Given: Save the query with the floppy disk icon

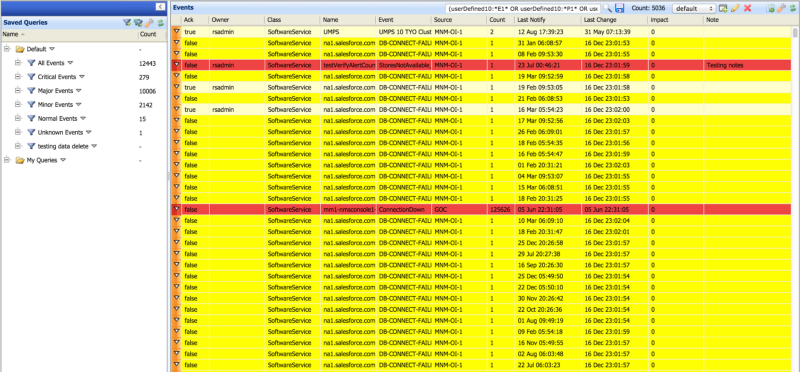Looking at the screenshot, I should click(619, 8).
